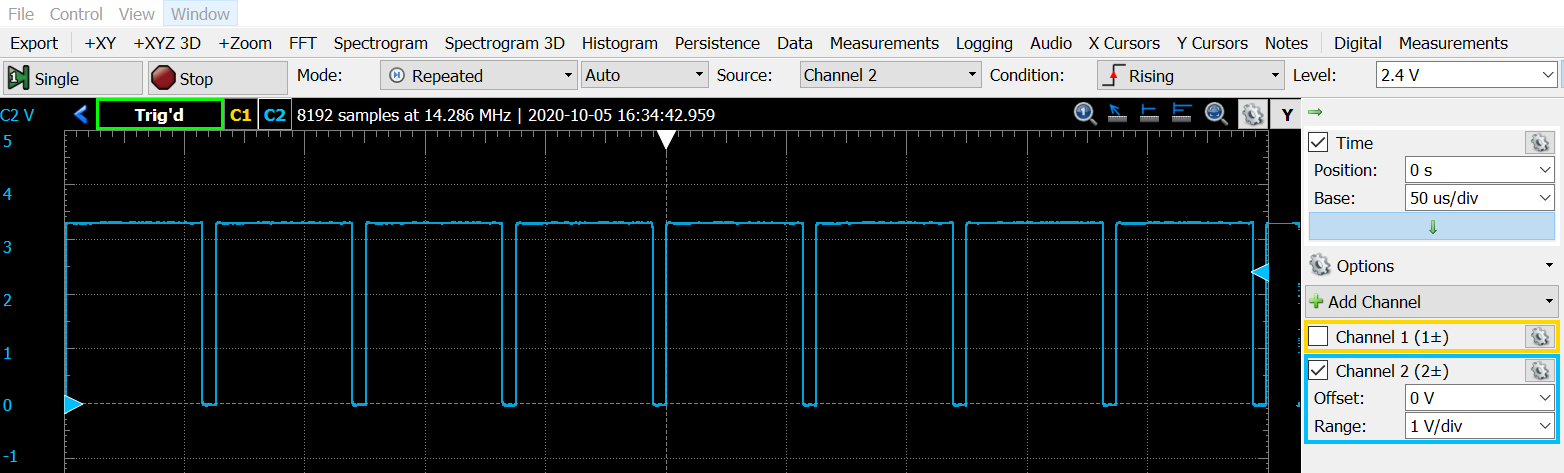This screenshot has height=473, width=1564.
Task: Click the trigger position marker atop plot
Action: click(x=666, y=141)
